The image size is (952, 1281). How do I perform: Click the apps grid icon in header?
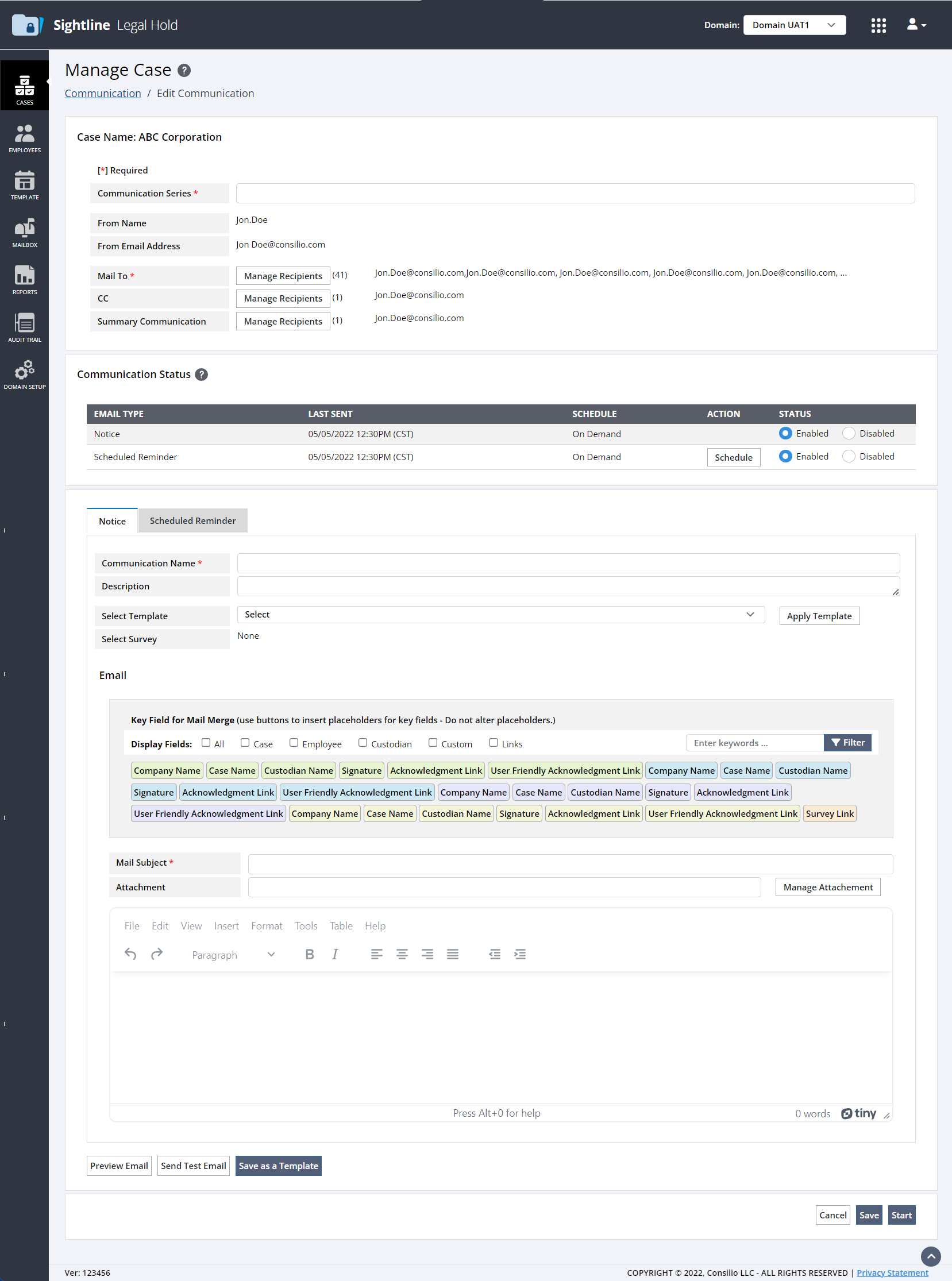pos(878,25)
